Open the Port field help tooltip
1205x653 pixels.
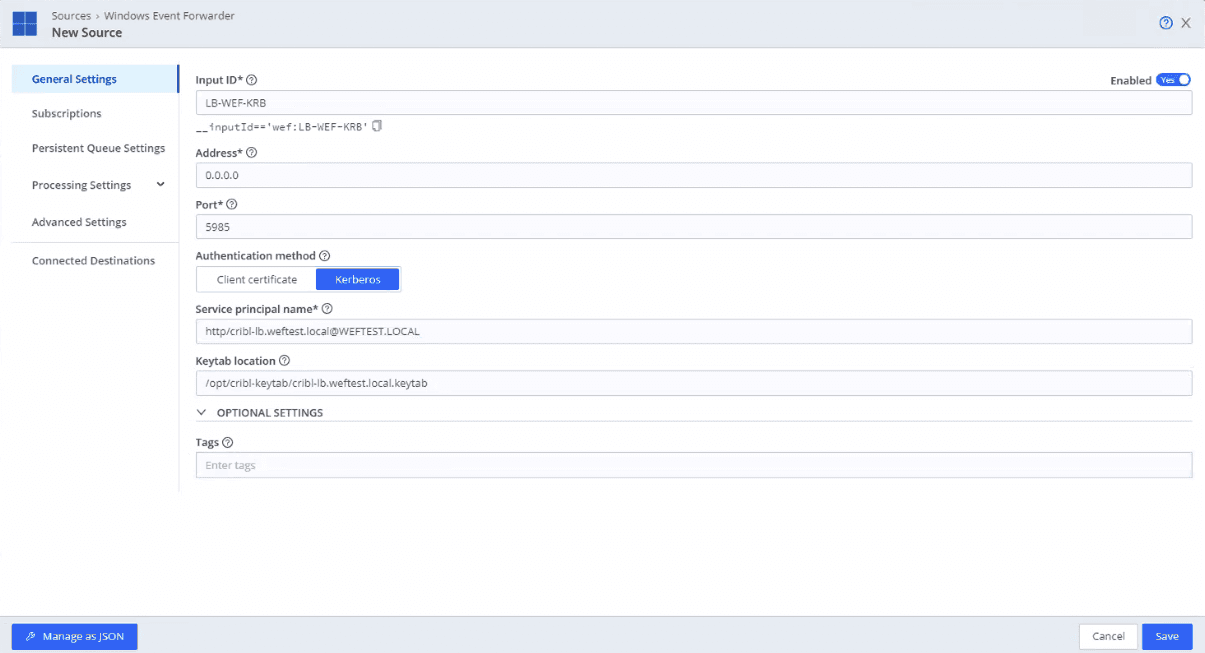pyautogui.click(x=232, y=204)
